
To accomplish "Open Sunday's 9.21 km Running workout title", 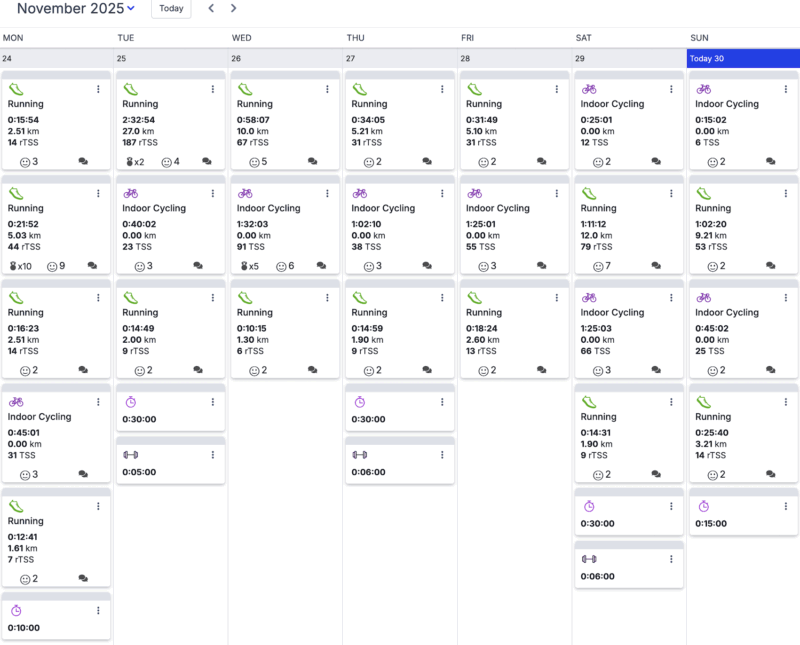I will pos(713,209).
